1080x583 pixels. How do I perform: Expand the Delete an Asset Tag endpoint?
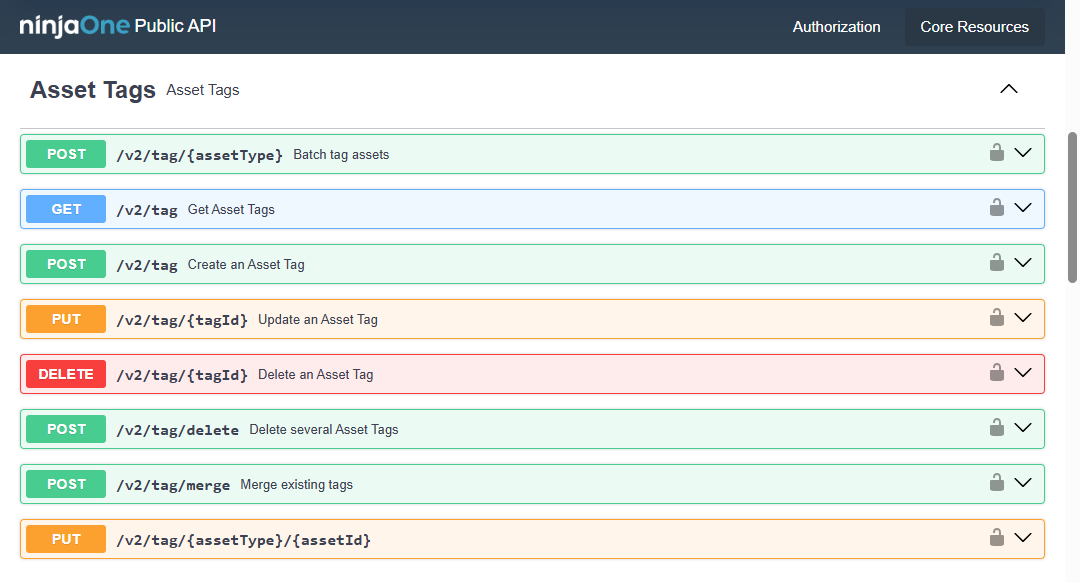(x=1023, y=373)
